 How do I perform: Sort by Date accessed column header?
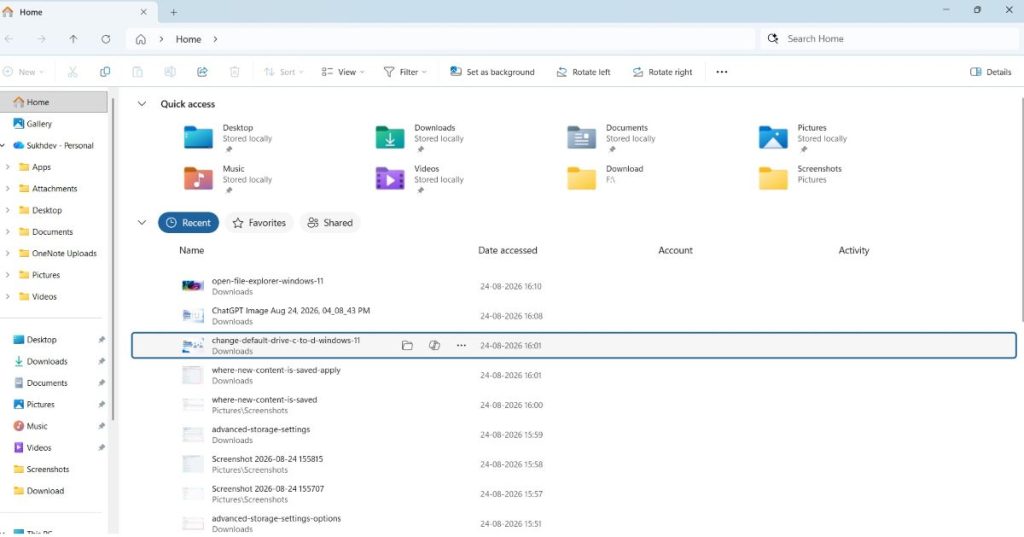click(507, 250)
